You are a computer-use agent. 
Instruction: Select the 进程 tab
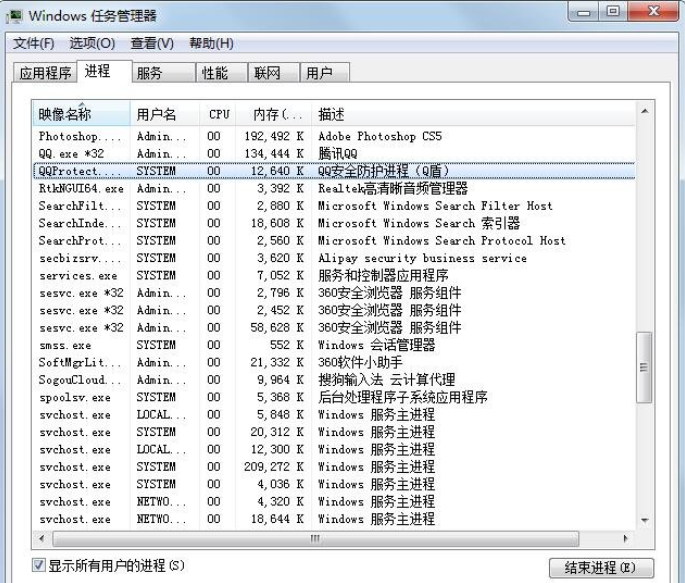[x=104, y=71]
